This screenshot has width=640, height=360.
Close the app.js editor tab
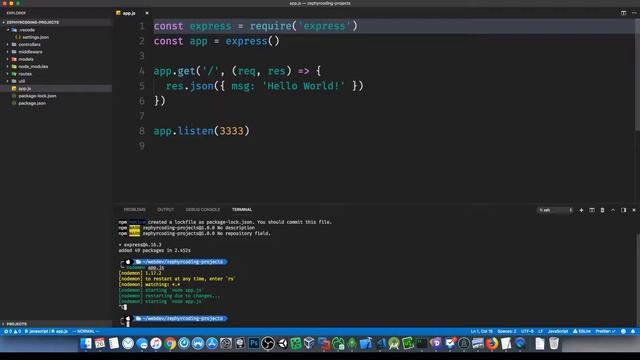pyautogui.click(x=147, y=13)
